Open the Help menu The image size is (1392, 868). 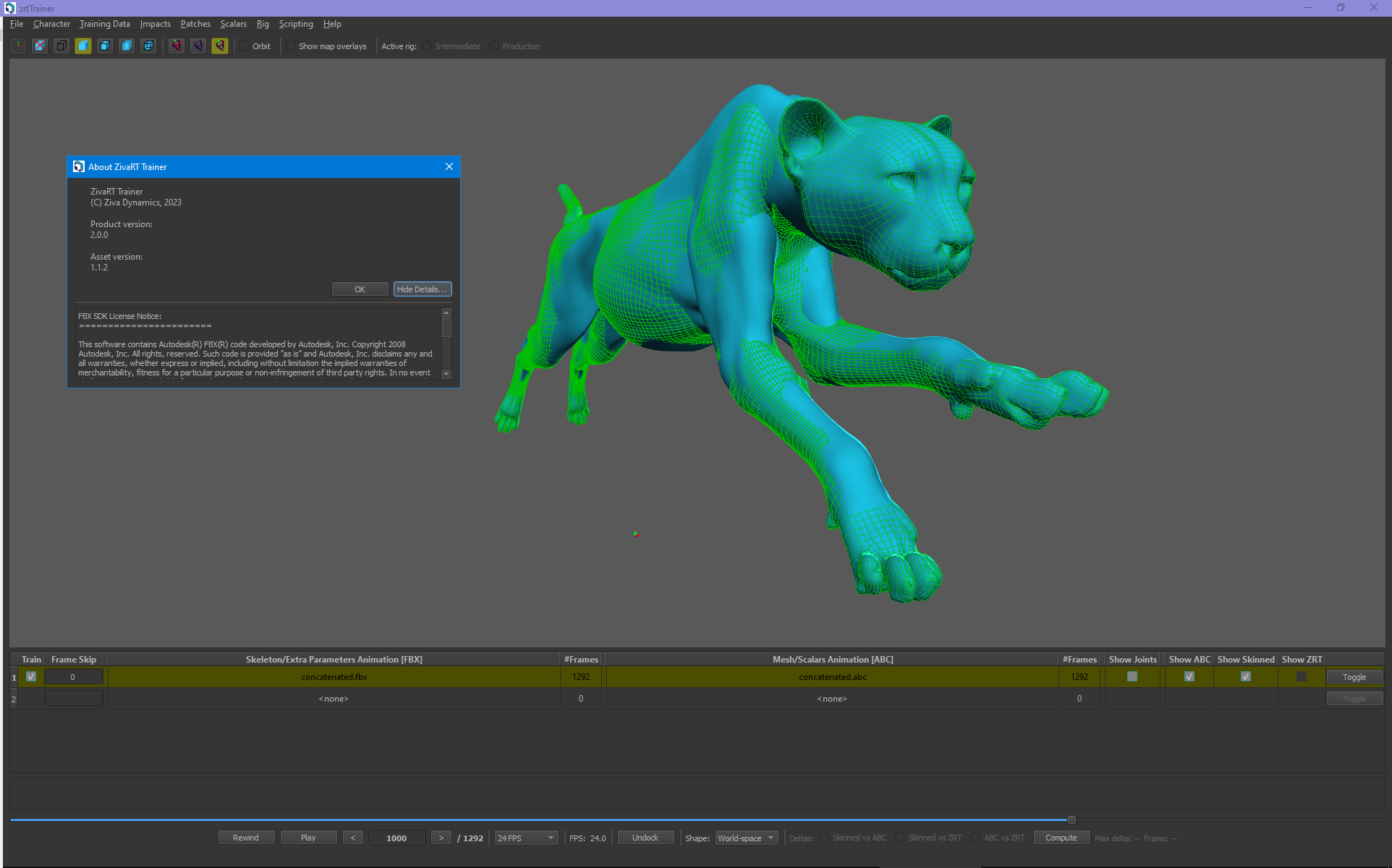332,24
